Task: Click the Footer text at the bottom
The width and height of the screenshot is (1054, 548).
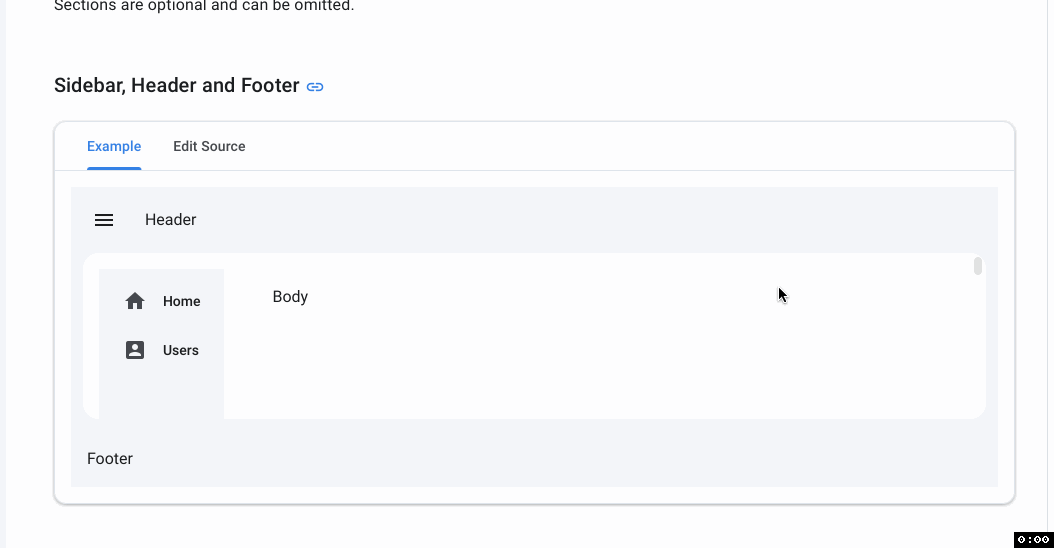Action: tap(110, 459)
